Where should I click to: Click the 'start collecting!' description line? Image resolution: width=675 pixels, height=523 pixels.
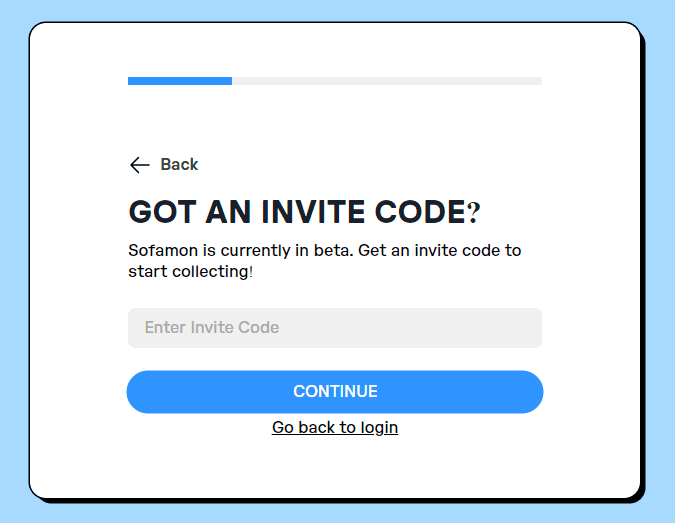click(x=191, y=272)
